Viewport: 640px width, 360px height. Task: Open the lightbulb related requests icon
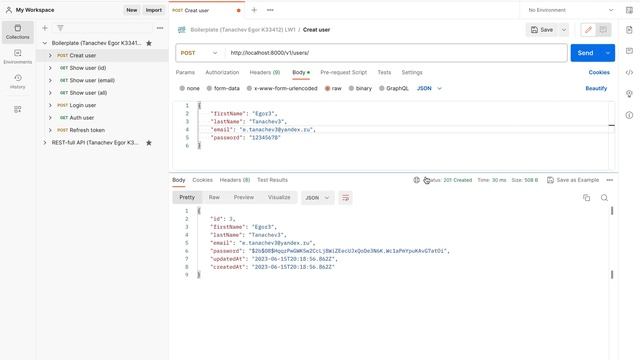tap(629, 94)
